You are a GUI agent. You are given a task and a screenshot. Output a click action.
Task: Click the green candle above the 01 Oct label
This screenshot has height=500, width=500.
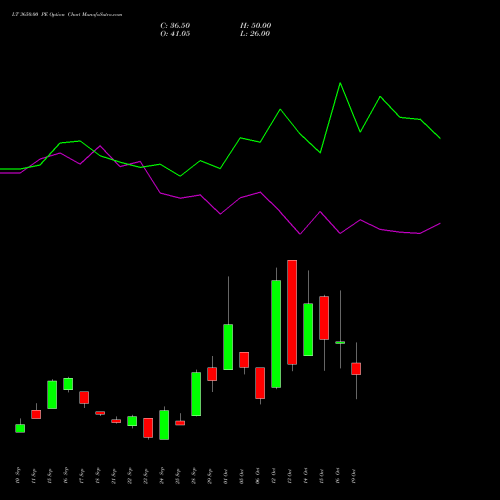228,347
